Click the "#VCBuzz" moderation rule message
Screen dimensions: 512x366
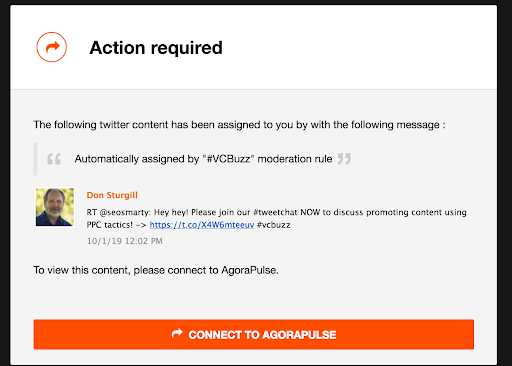[203, 159]
